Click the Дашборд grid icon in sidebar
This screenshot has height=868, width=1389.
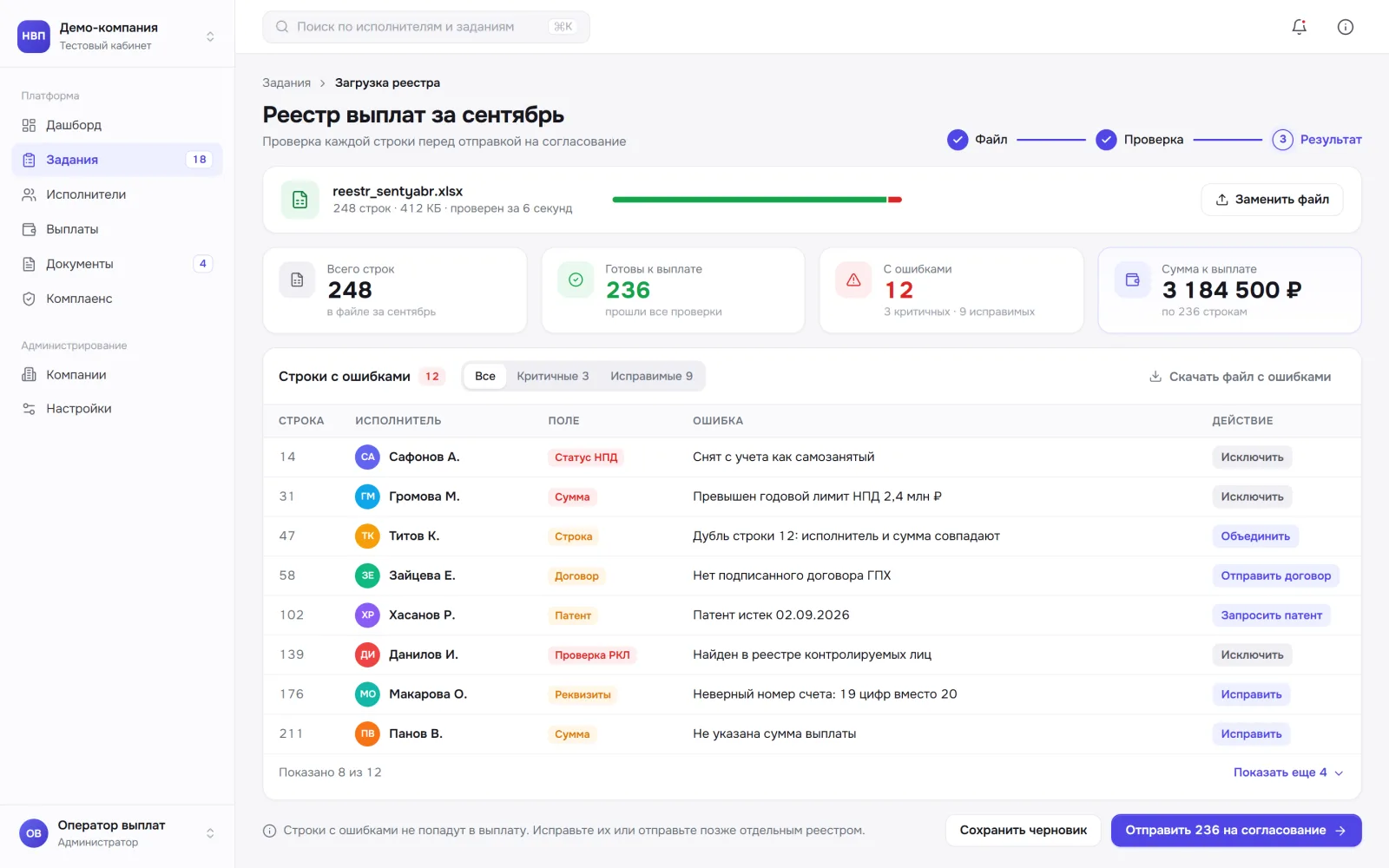coord(29,125)
